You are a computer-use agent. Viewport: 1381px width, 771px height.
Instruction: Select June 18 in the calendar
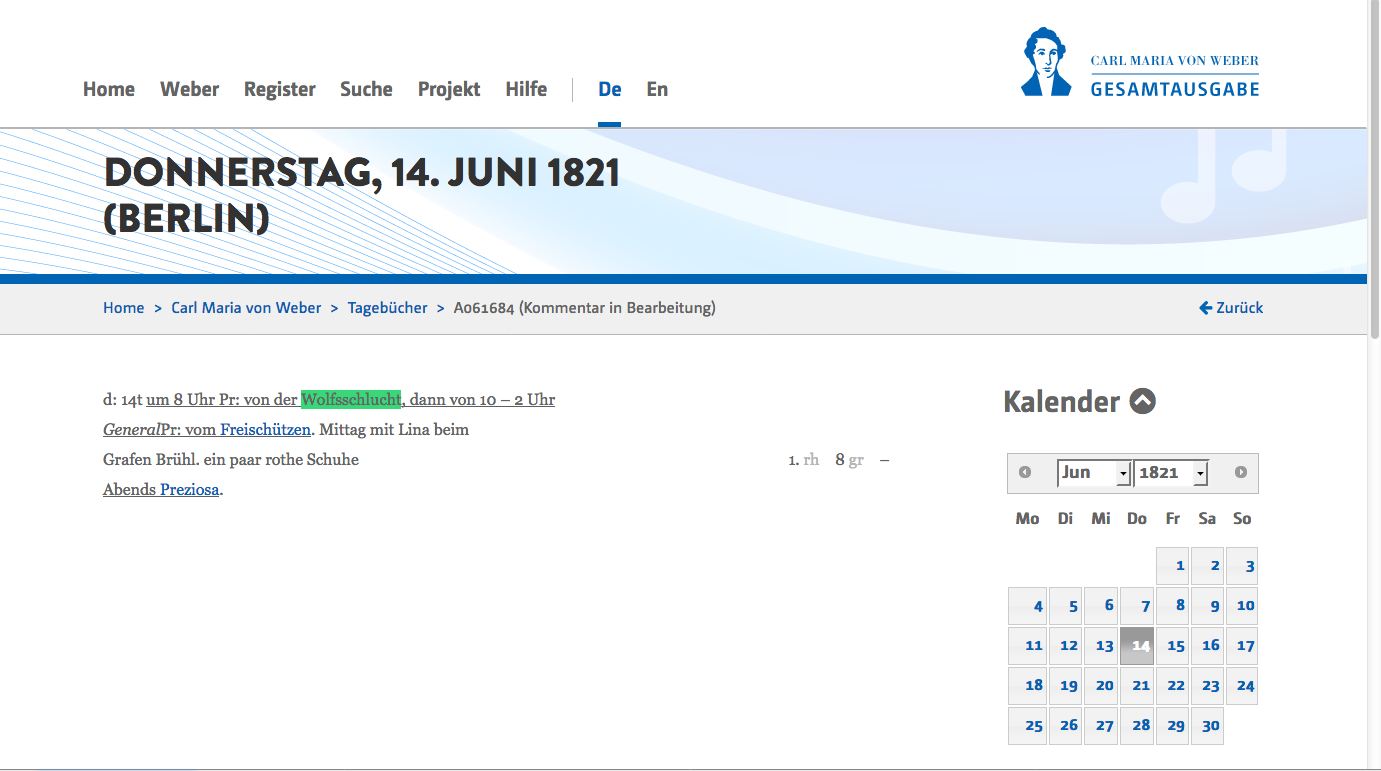tap(1028, 686)
